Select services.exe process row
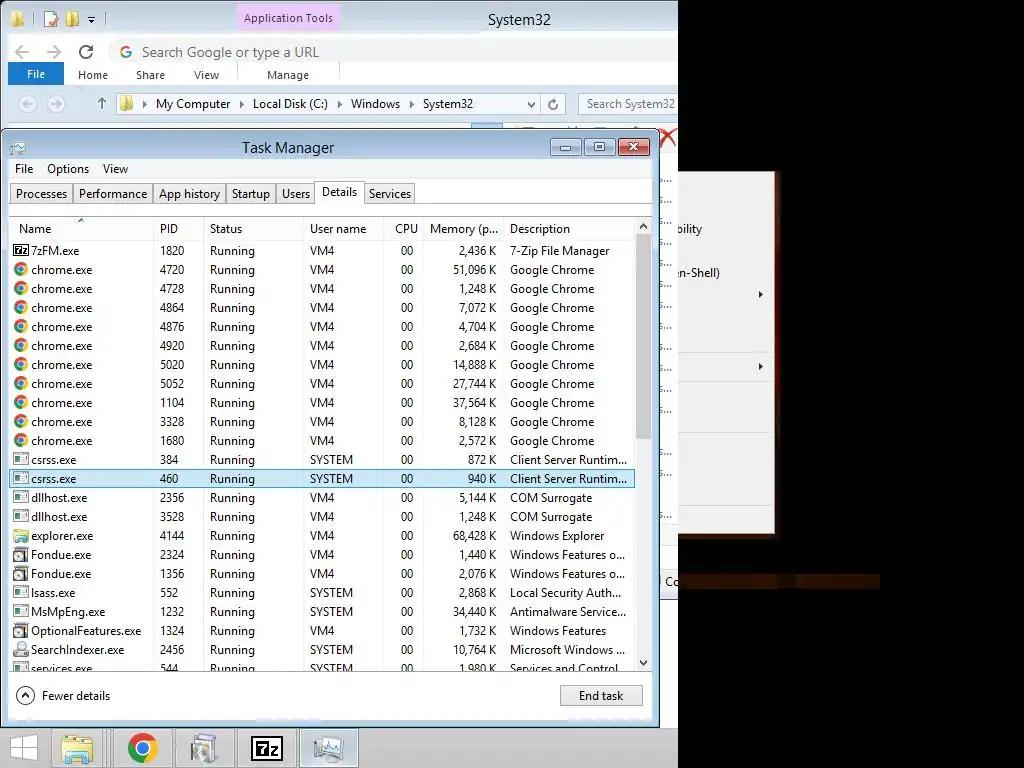 322,667
